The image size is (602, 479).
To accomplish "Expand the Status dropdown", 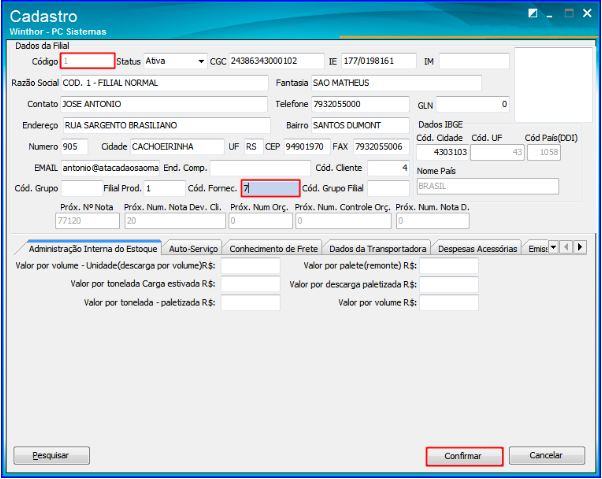I will coord(201,61).
